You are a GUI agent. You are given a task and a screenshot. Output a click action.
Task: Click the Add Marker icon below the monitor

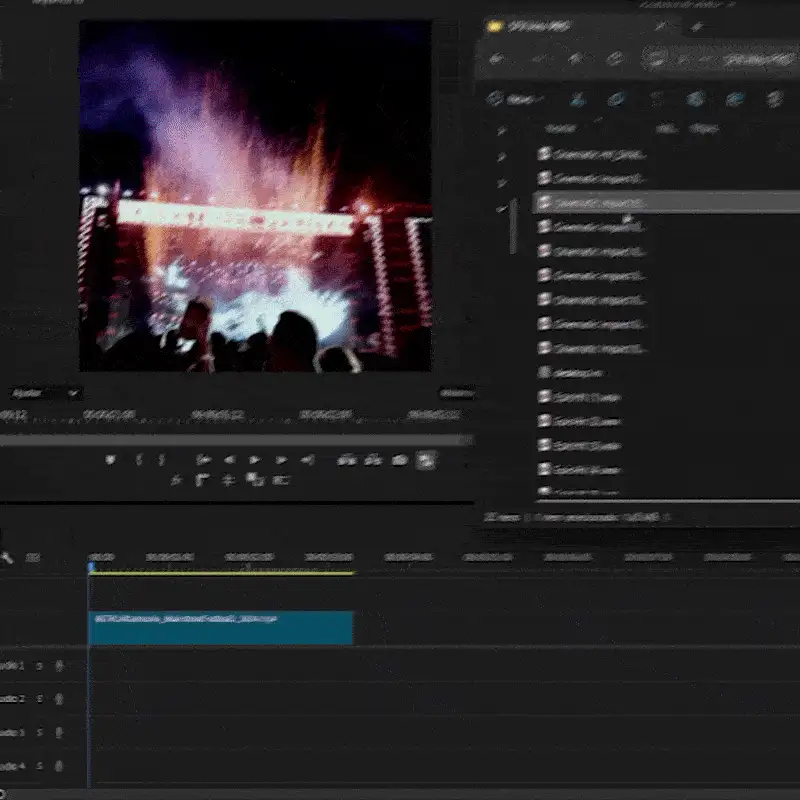pyautogui.click(x=111, y=460)
